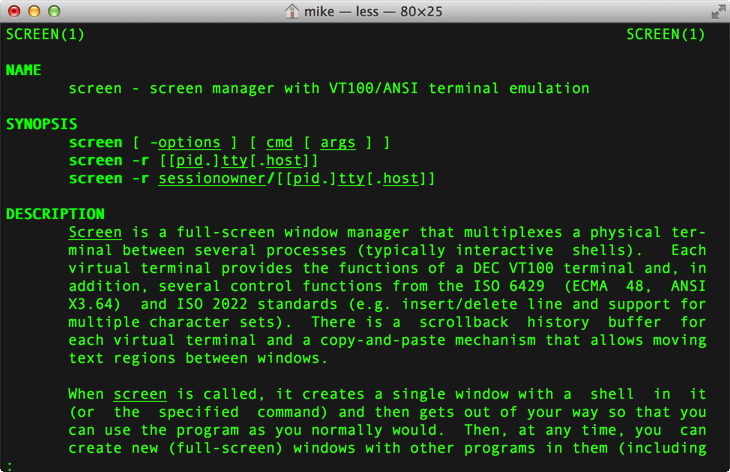Click the underlined 'sessionowner' text

coord(212,178)
